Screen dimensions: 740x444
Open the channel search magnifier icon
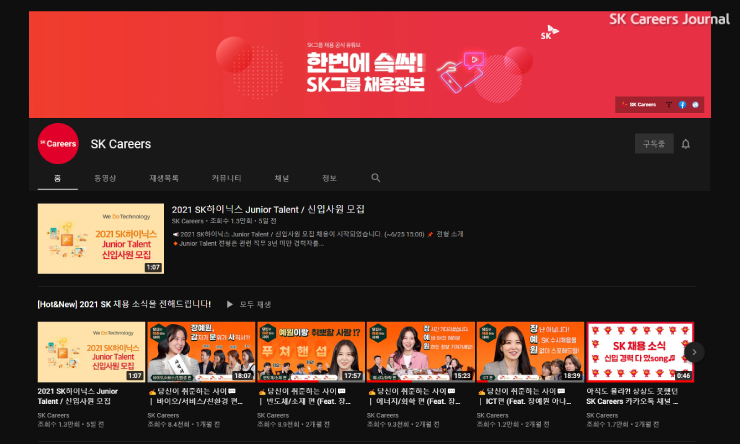[376, 178]
